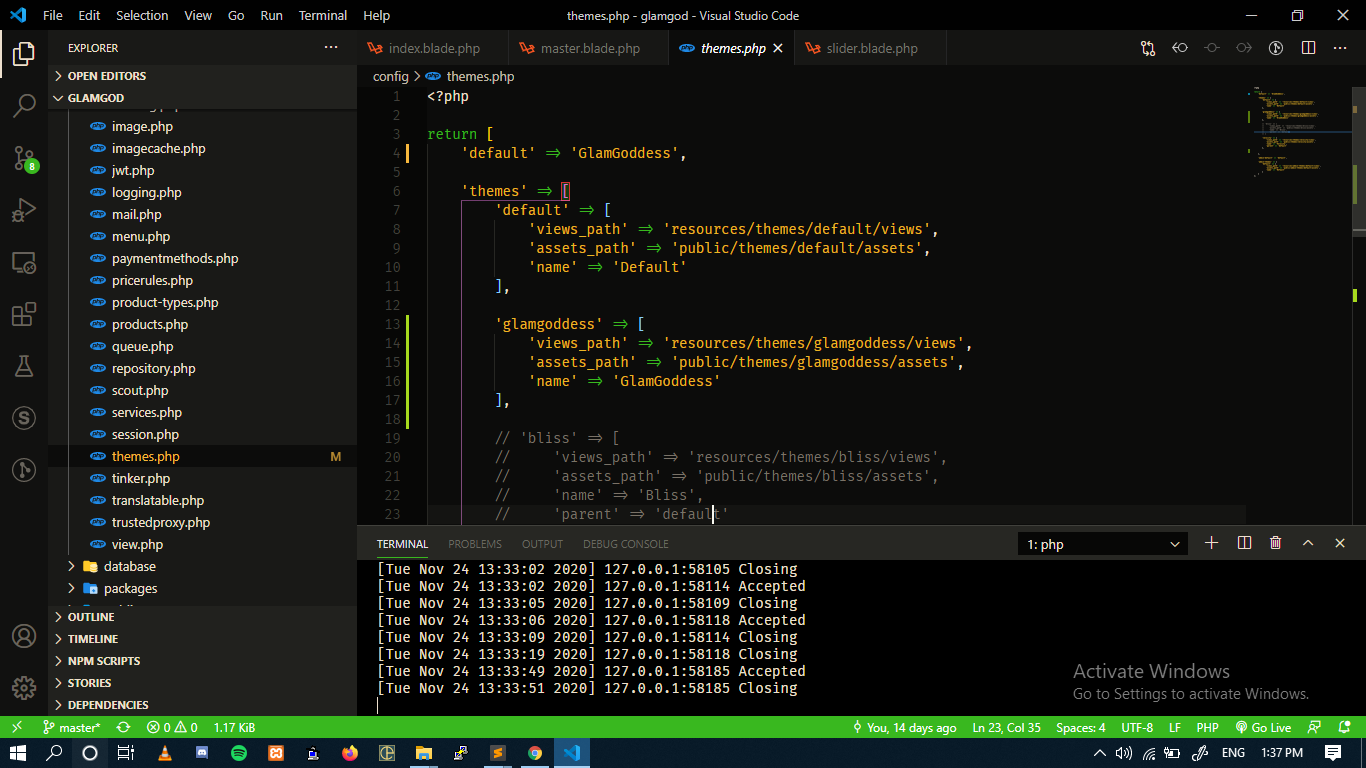Screen dimensions: 1366x768
Task: Open the Storybook S activity icon
Action: [x=24, y=418]
